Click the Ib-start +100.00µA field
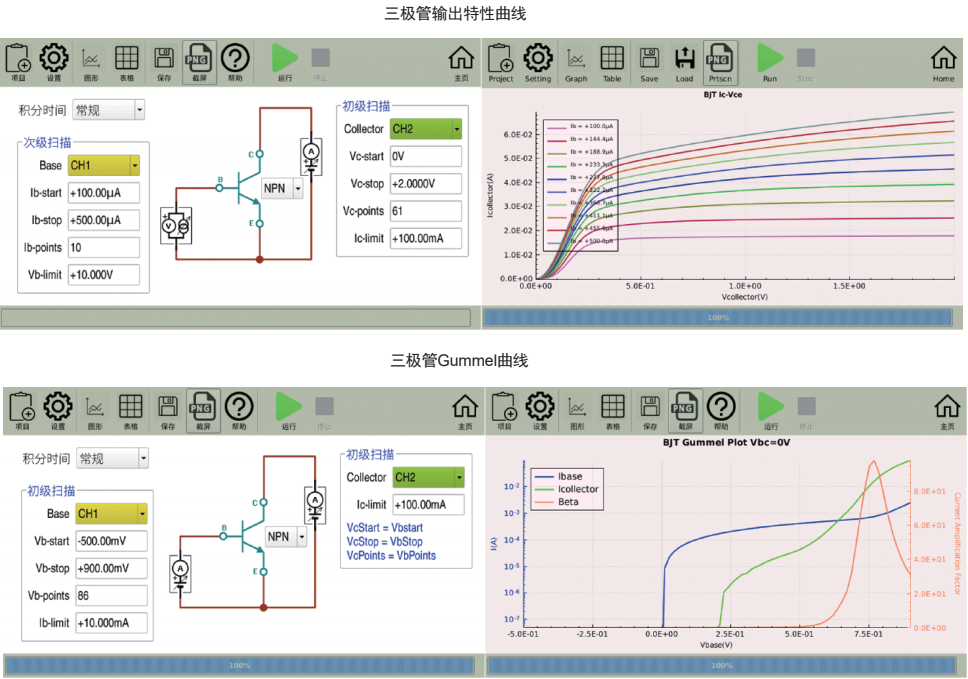Viewport: 968px width, 679px height. click(x=104, y=193)
